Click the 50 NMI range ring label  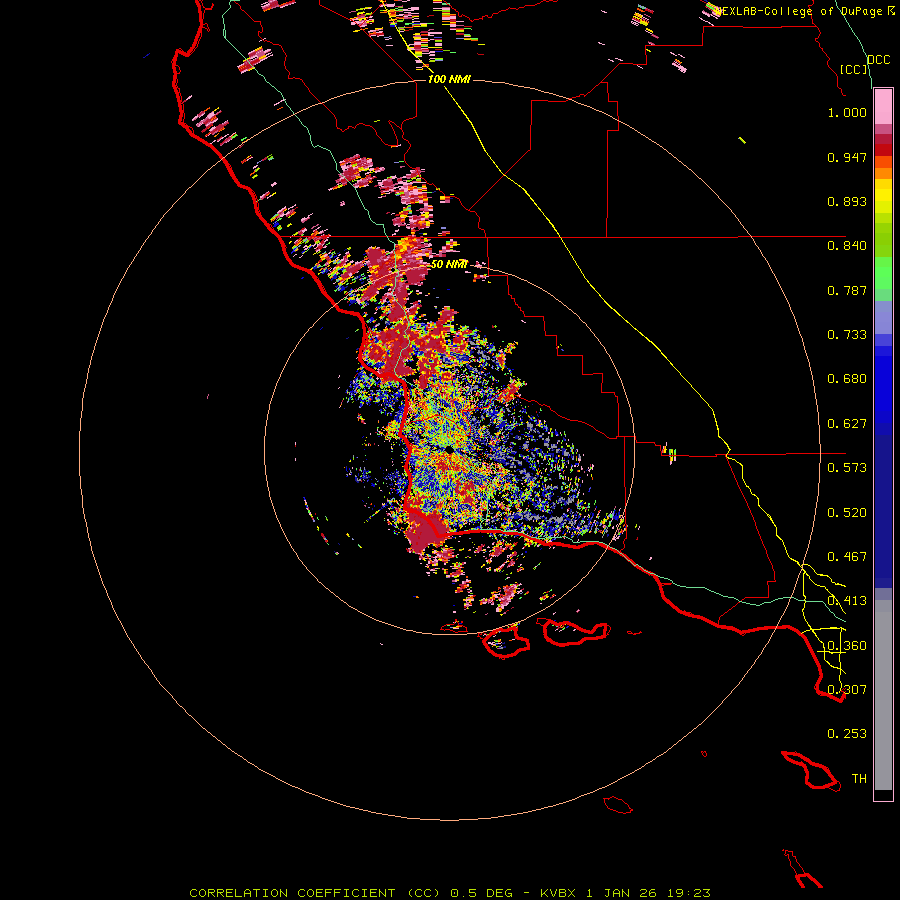pos(449,264)
